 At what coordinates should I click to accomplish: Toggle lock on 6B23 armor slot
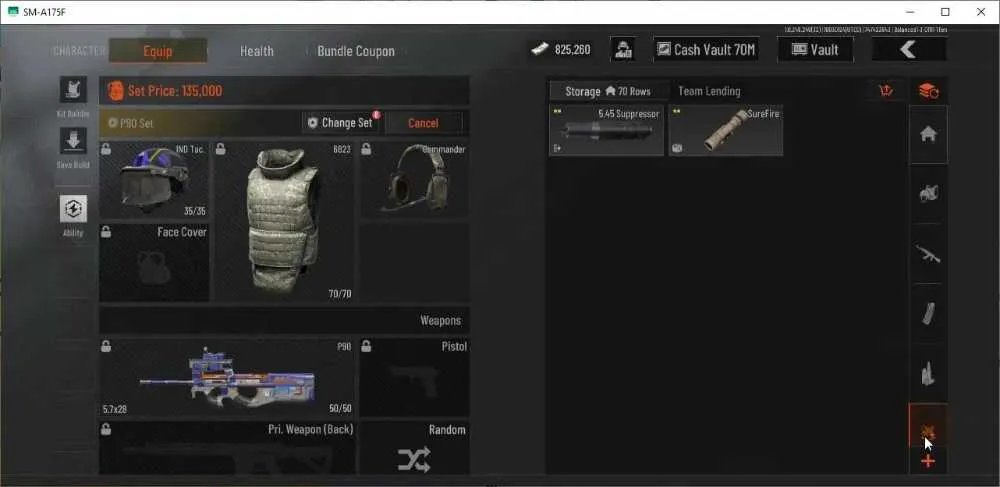[220, 149]
